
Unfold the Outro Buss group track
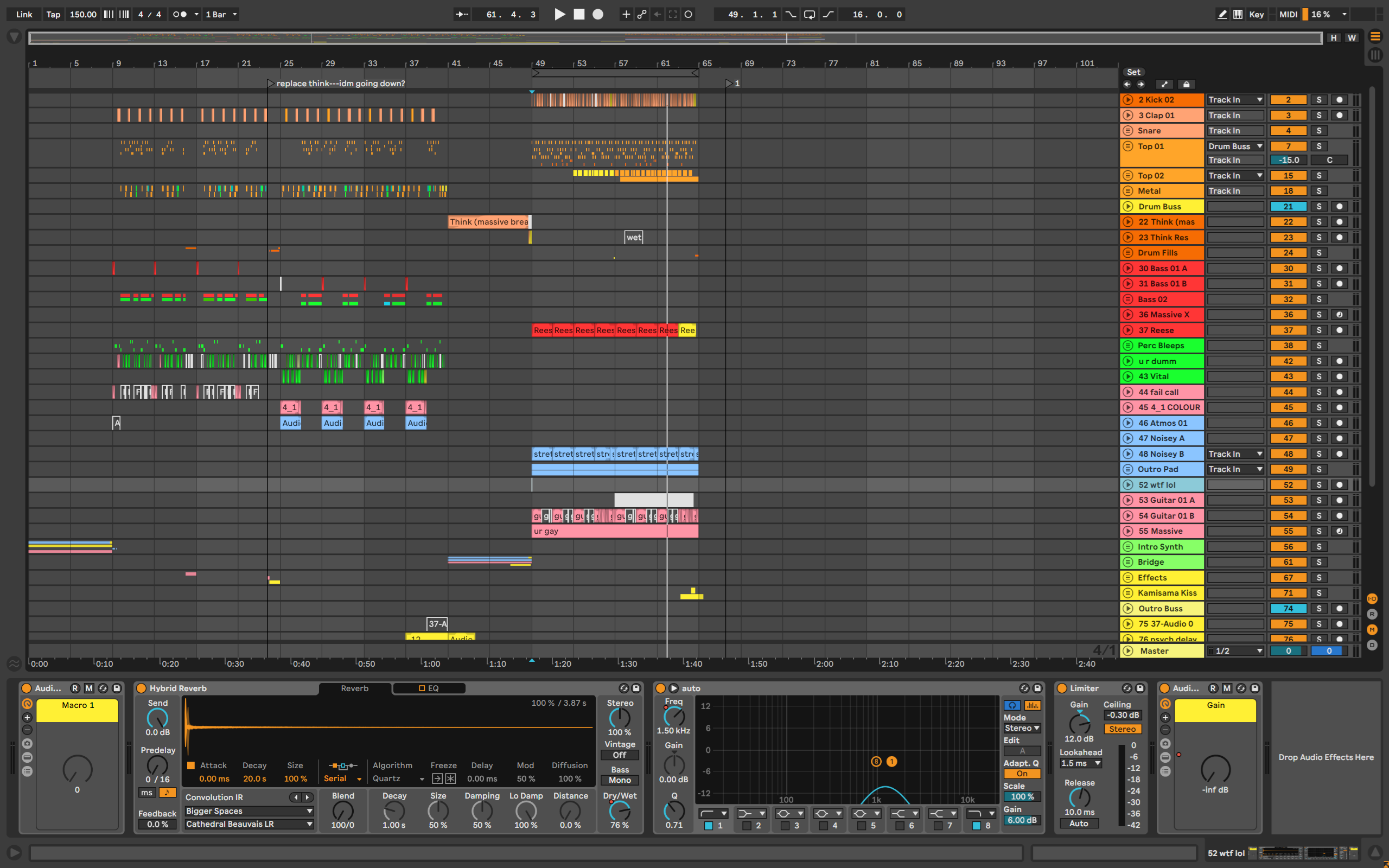1128,609
